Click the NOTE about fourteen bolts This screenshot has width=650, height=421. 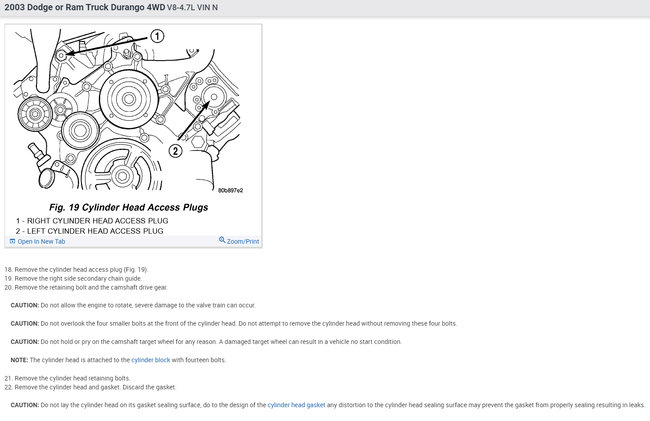coord(118,360)
